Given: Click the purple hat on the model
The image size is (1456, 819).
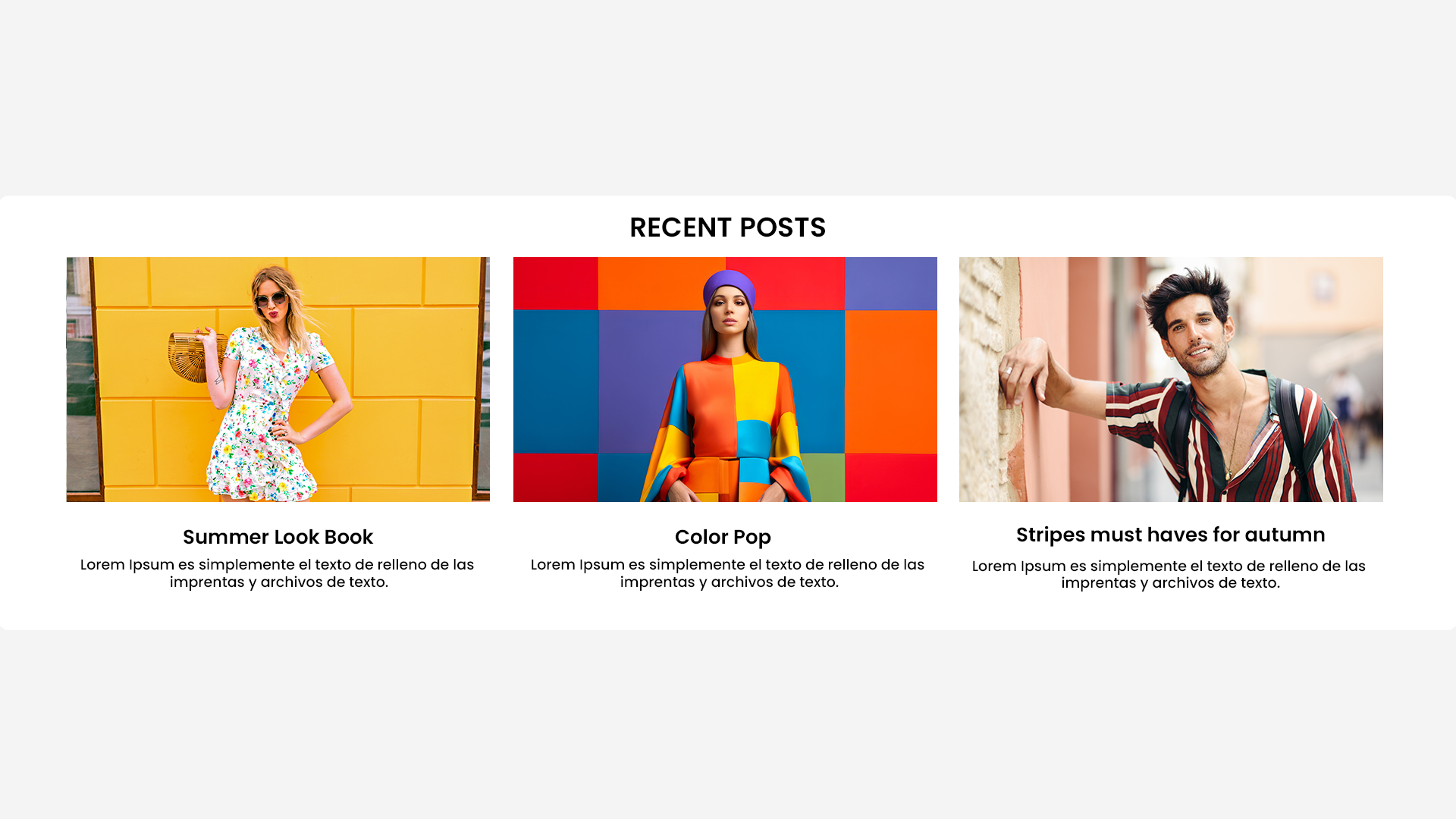Looking at the screenshot, I should 729,287.
